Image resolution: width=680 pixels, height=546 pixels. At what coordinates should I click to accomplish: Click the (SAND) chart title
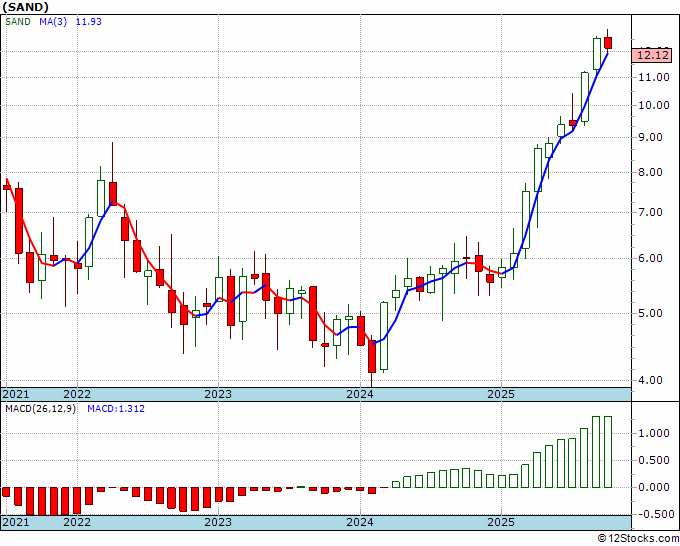[x=26, y=7]
